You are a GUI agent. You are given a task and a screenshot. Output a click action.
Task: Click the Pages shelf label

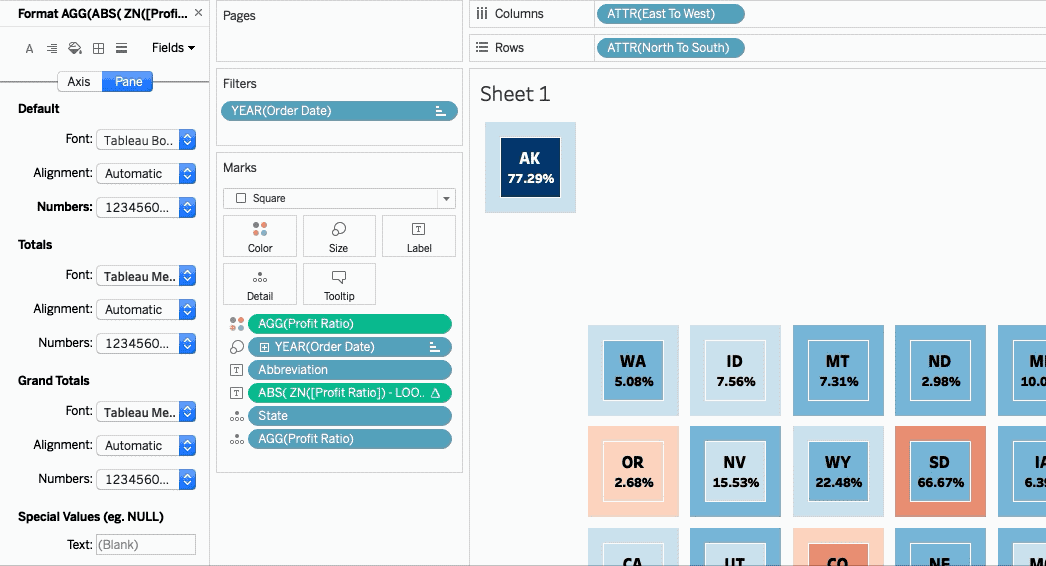coord(239,15)
